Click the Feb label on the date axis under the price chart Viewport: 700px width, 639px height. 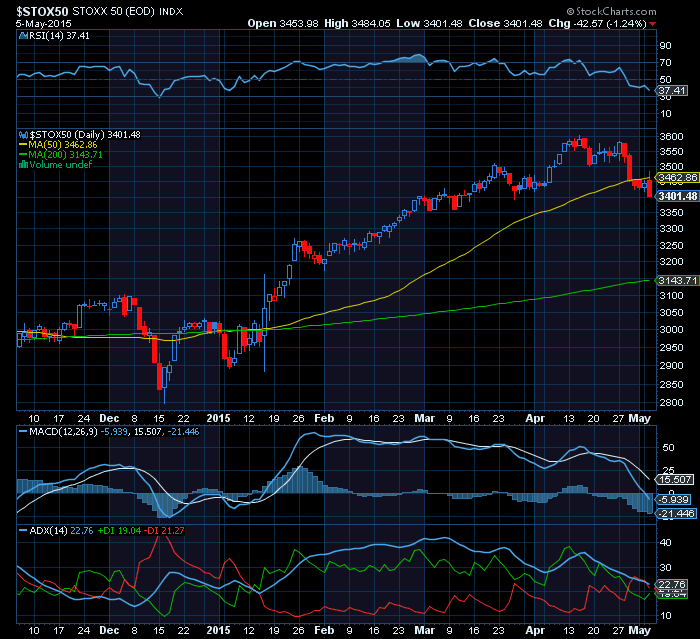coord(324,418)
